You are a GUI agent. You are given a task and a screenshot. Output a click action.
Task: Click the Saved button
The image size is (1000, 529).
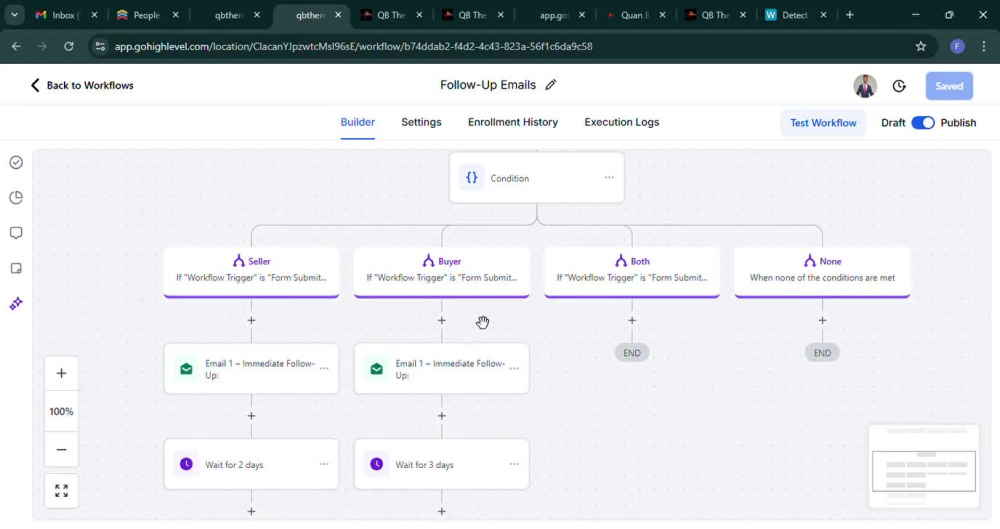949,86
